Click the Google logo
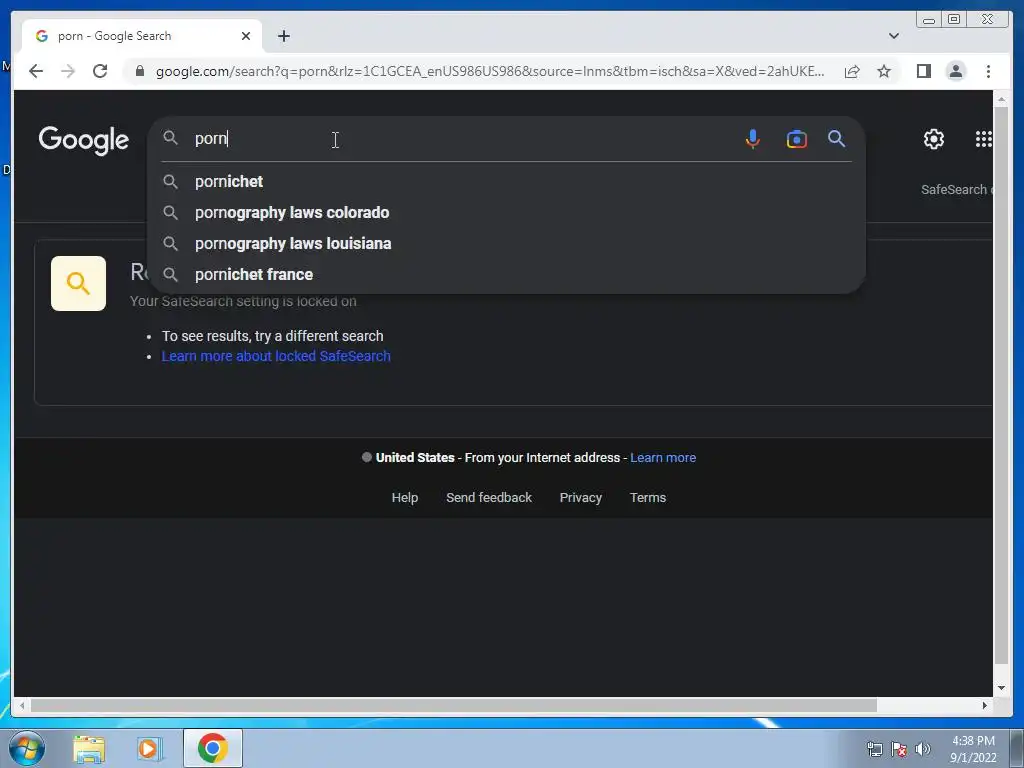This screenshot has width=1024, height=768. (84, 140)
